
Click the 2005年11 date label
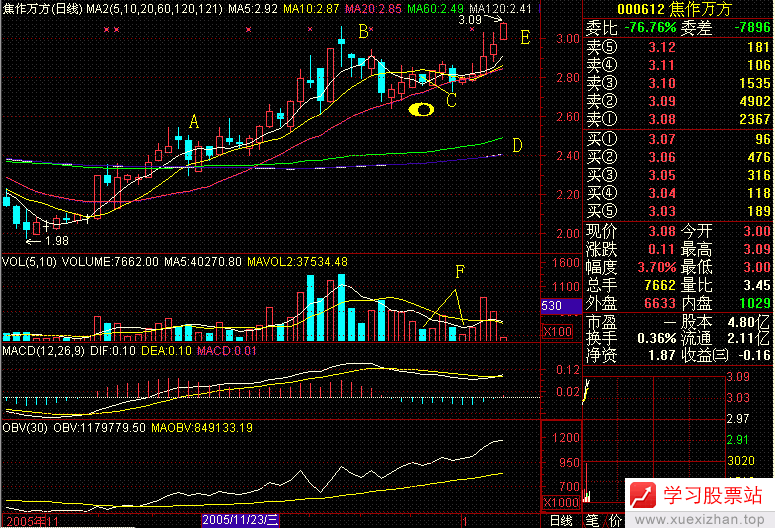click(x=33, y=521)
